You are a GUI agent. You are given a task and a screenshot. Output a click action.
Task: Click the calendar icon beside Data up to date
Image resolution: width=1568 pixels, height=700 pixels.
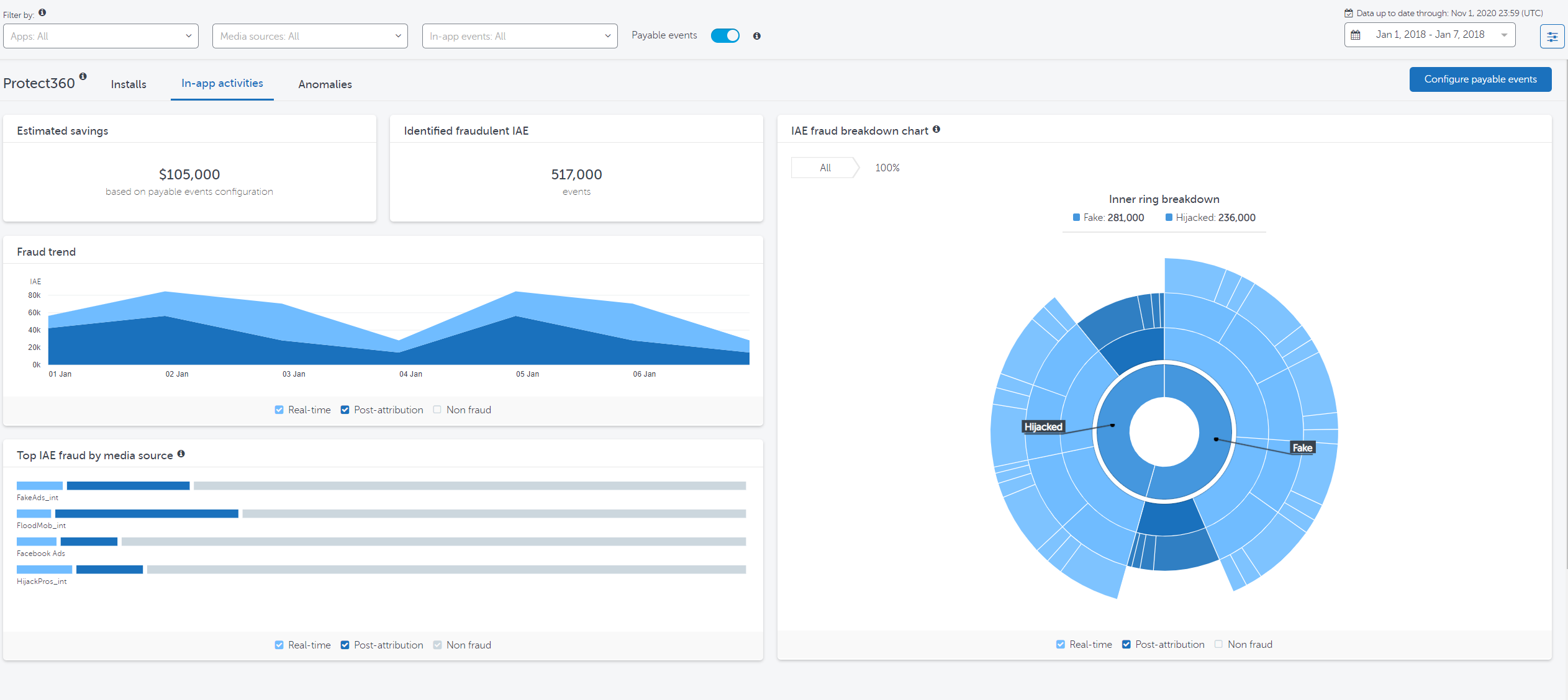coord(1349,13)
